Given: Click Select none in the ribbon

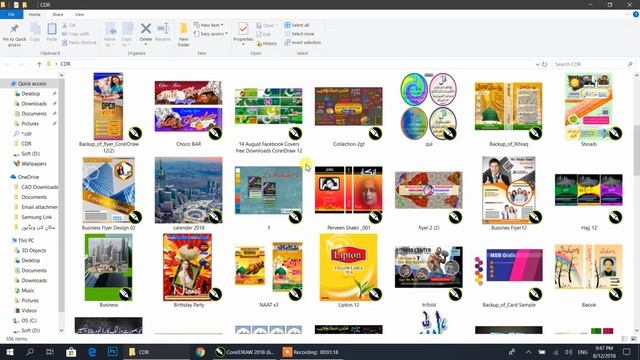Looking at the screenshot, I should [299, 34].
